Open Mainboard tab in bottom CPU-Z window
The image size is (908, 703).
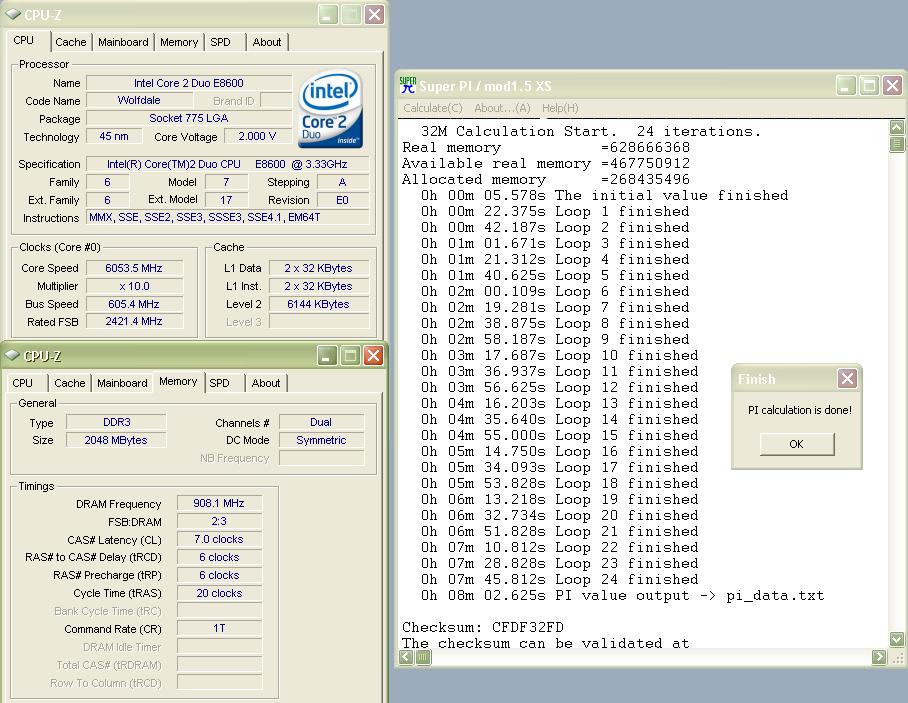[x=122, y=383]
